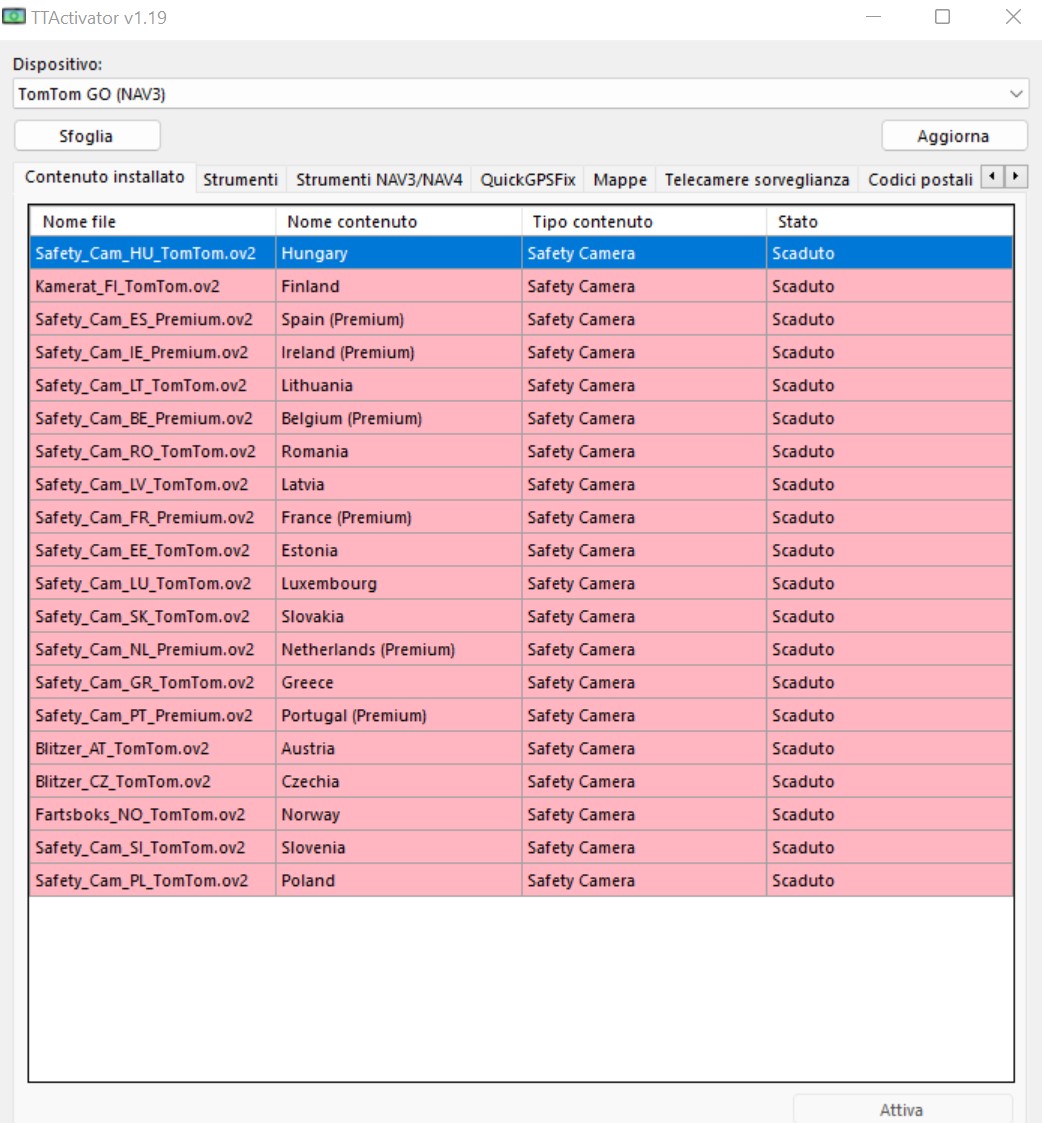Open the Mappe tab
This screenshot has width=1042, height=1123.
619,180
